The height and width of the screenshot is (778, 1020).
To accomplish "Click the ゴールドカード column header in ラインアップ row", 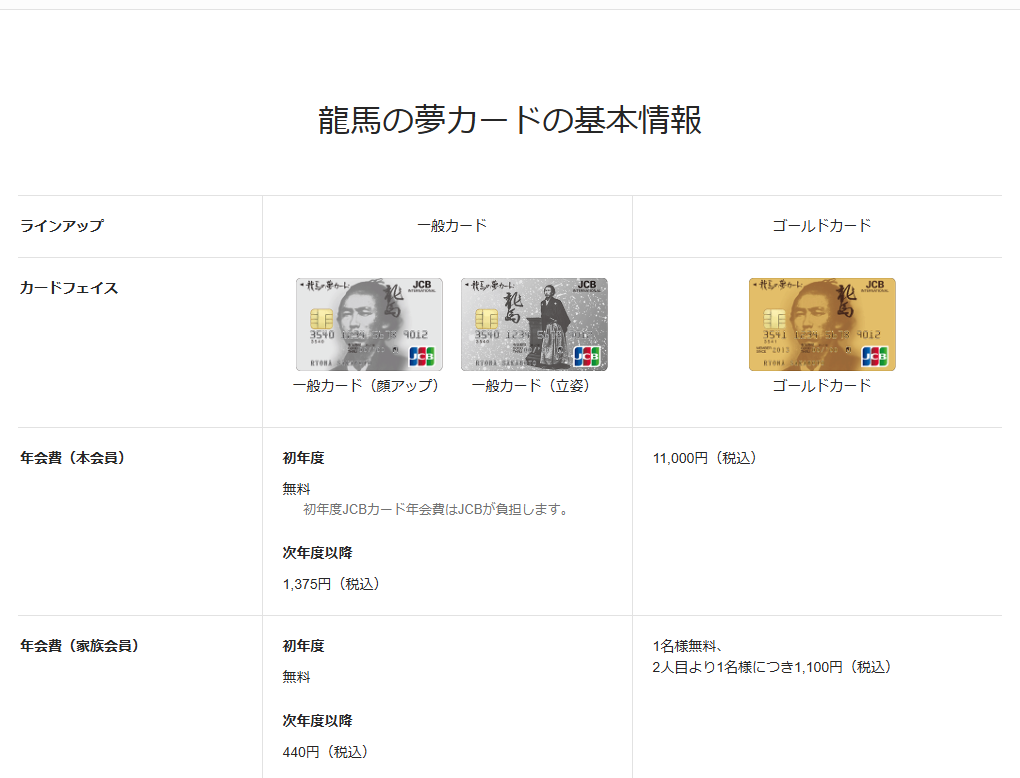I will coord(822,226).
